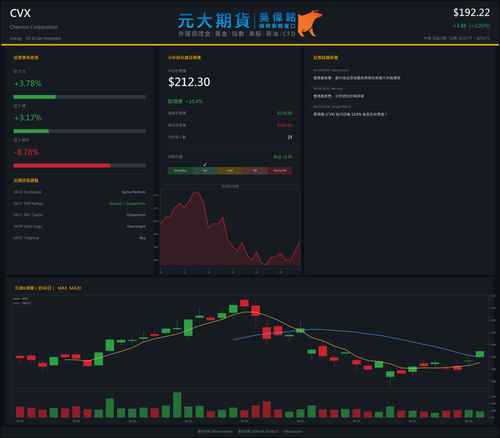Click the Yahoo Finance source in footer

[222, 431]
